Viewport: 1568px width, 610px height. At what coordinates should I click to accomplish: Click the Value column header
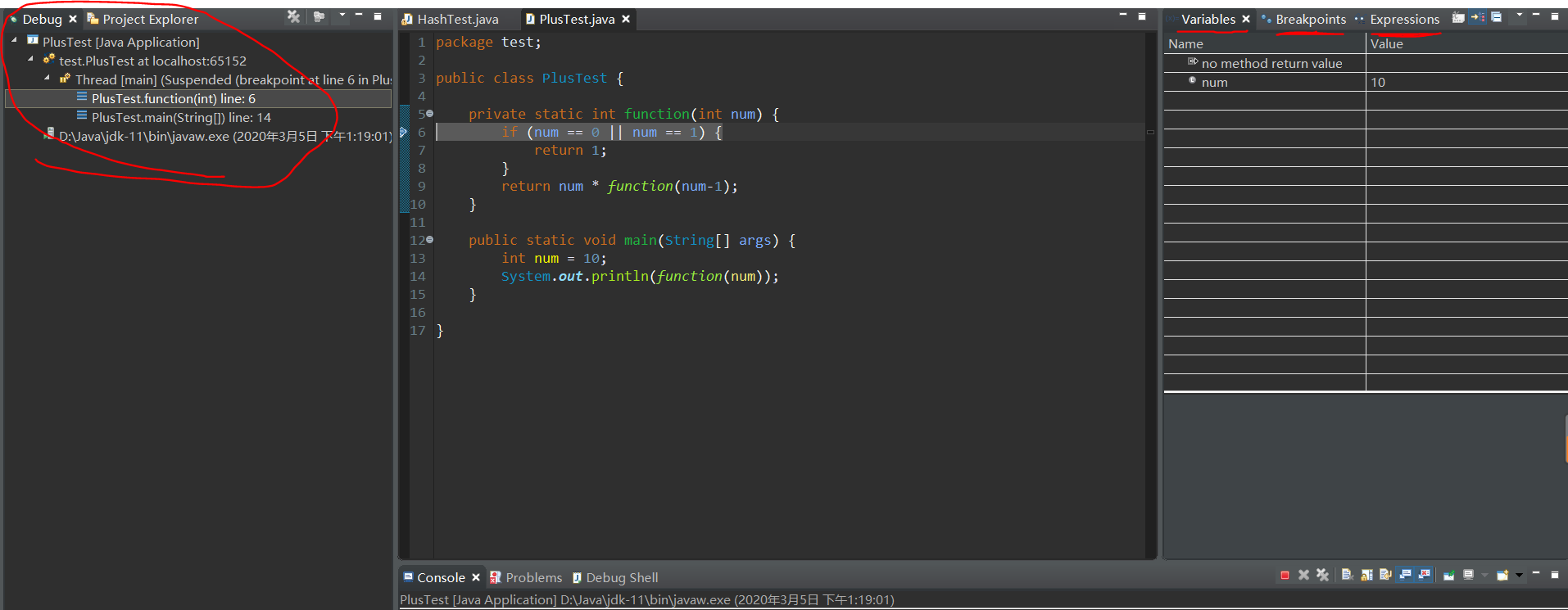pyautogui.click(x=1466, y=43)
